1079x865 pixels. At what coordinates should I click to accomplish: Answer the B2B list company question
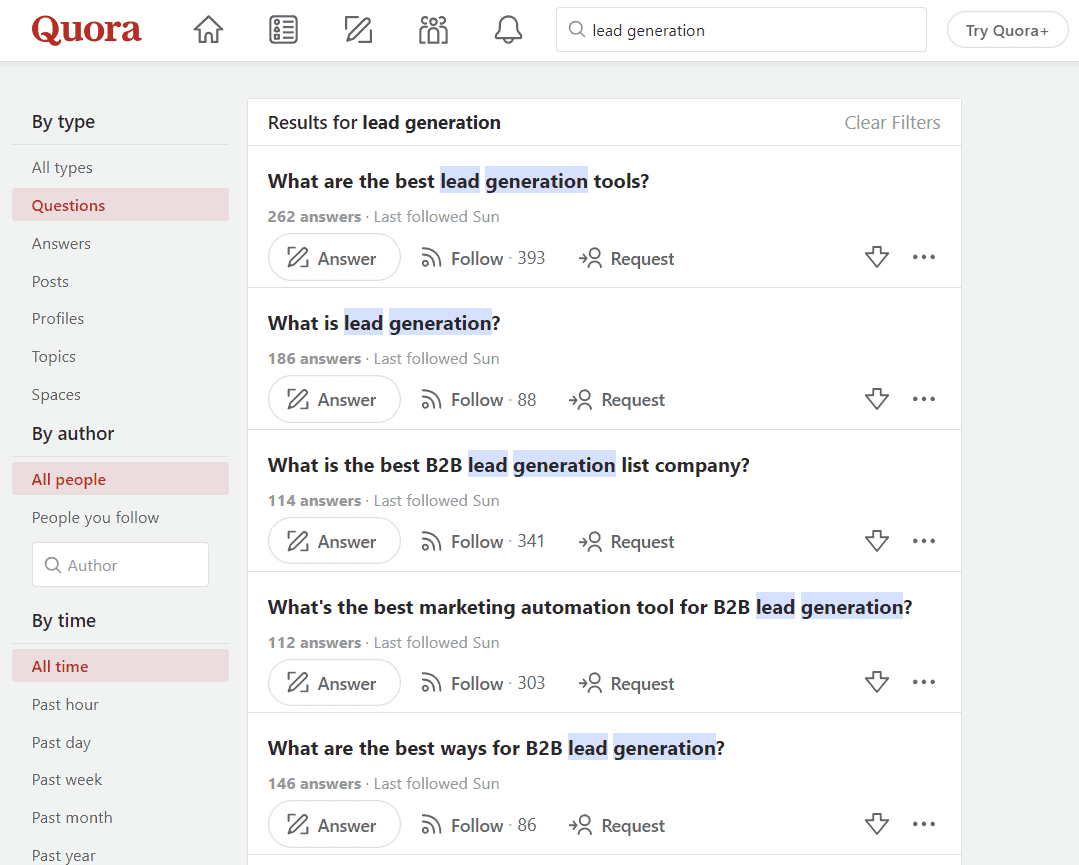[x=334, y=541]
